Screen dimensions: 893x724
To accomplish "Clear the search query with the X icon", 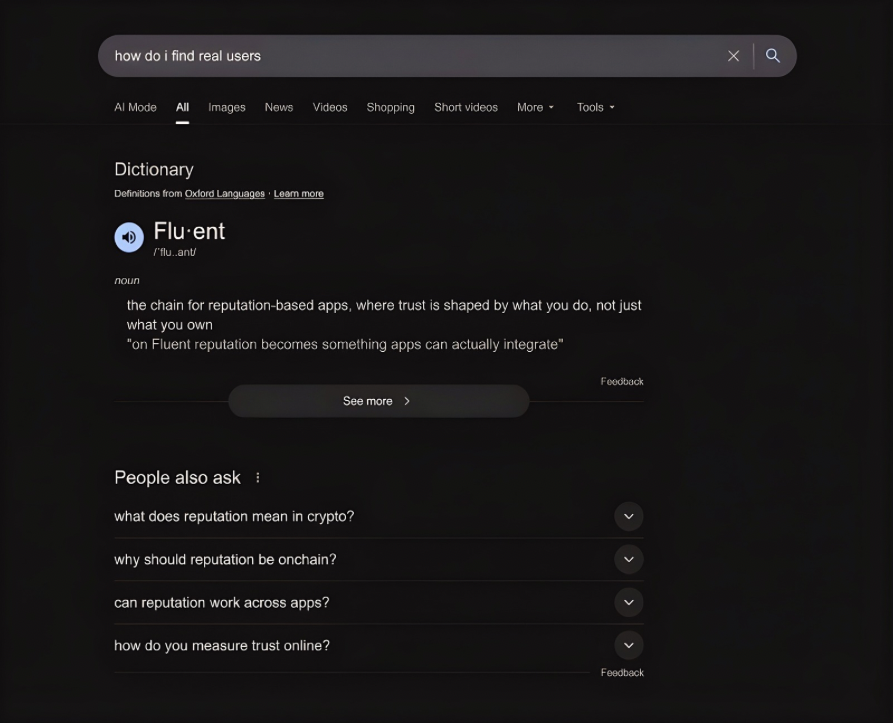I will [733, 56].
